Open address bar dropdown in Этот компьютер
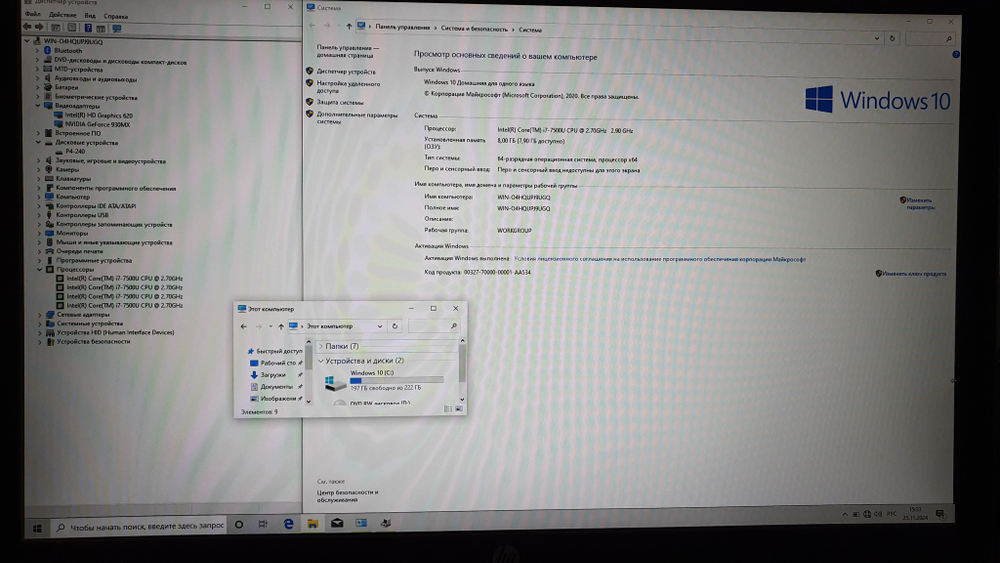Image resolution: width=1000 pixels, height=563 pixels. click(379, 326)
